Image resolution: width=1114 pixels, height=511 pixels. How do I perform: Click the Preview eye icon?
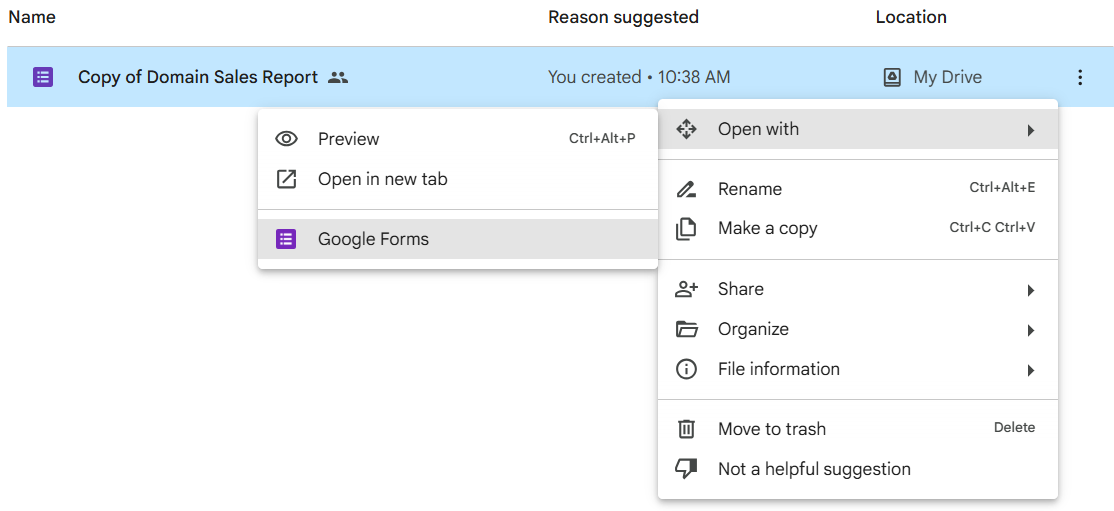click(286, 139)
